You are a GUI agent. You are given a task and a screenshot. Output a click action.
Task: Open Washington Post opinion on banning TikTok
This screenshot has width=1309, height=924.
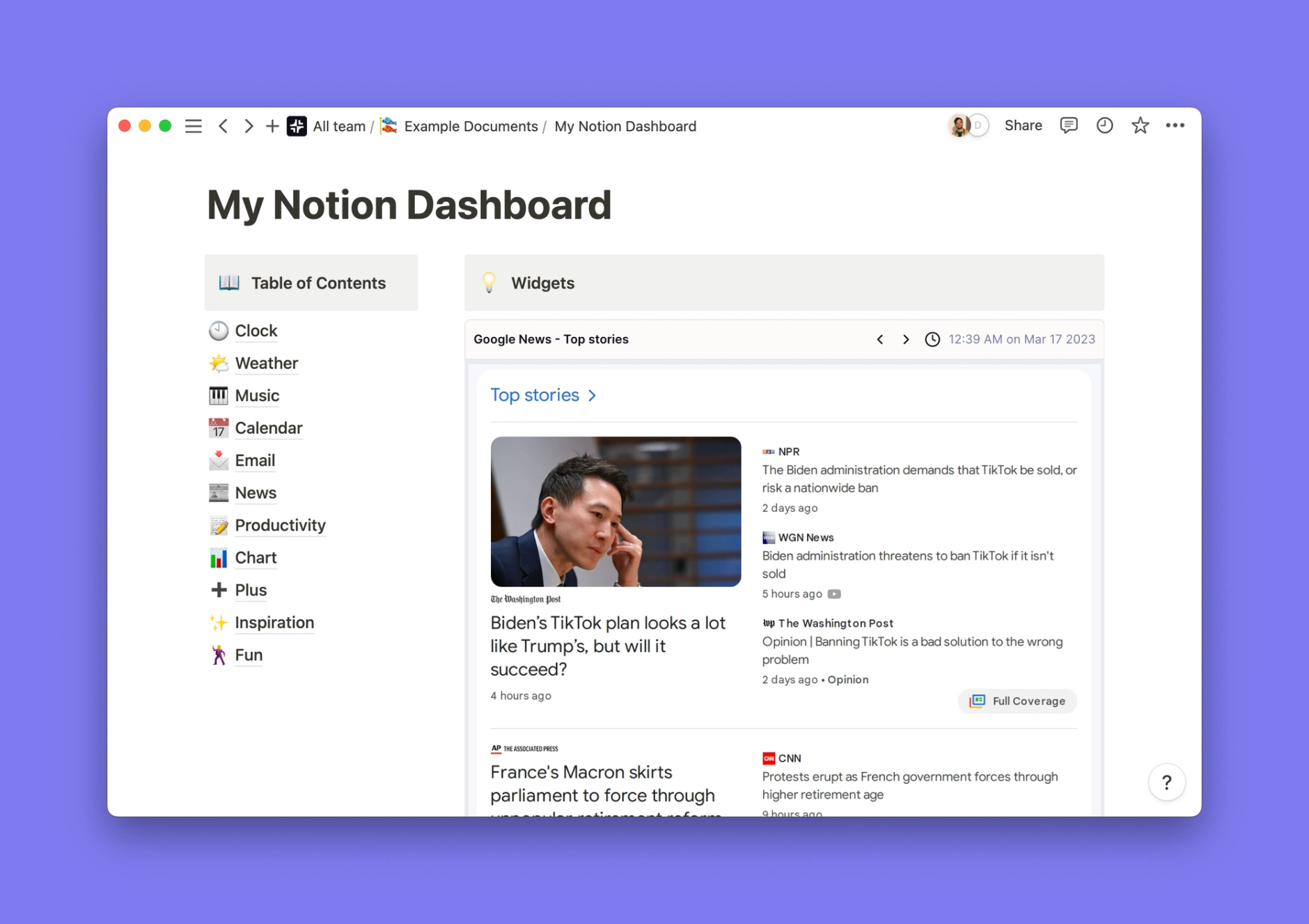point(912,650)
